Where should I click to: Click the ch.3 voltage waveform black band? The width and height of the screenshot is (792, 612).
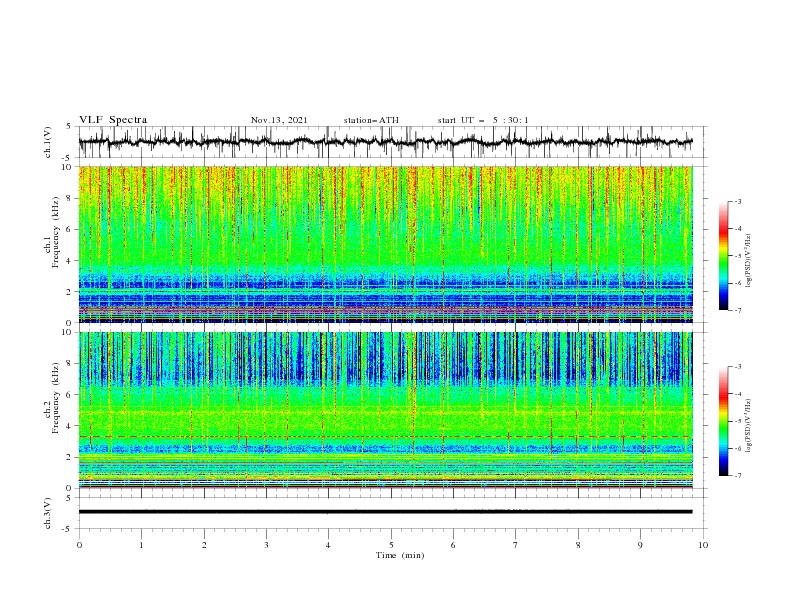(x=385, y=512)
